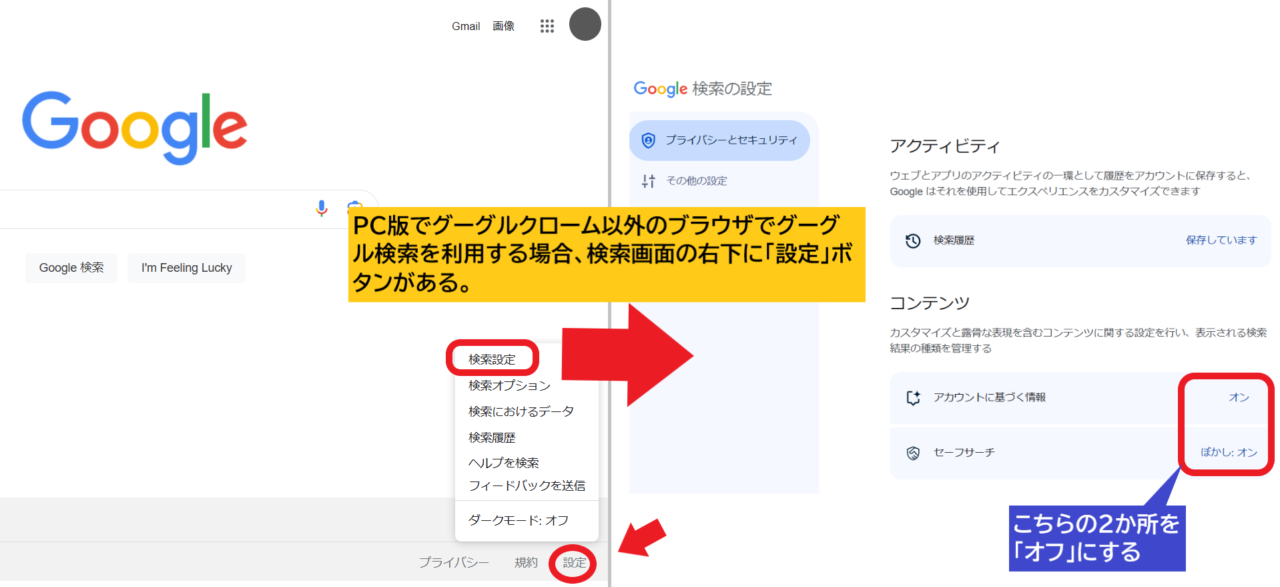This screenshot has width=1280, height=587.
Task: Click the Google logo in settings header
Action: pyautogui.click(x=660, y=89)
